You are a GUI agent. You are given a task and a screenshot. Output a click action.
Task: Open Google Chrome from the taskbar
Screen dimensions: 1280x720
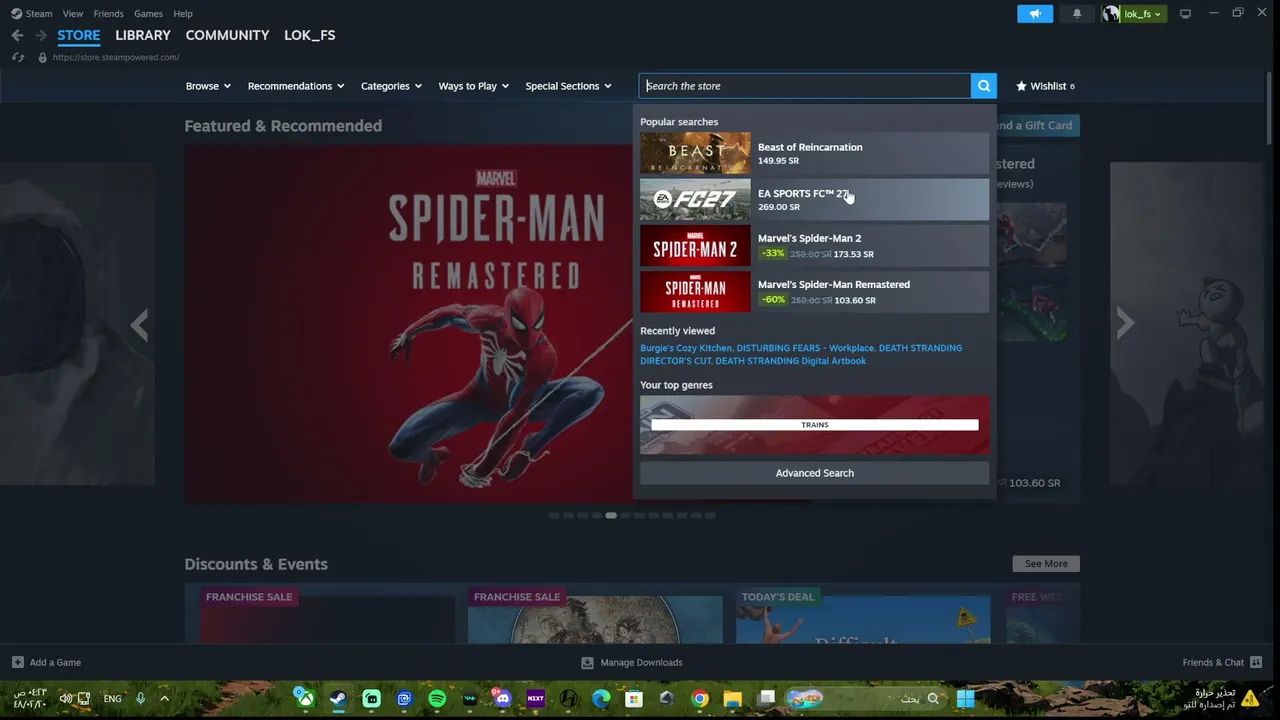pos(700,699)
